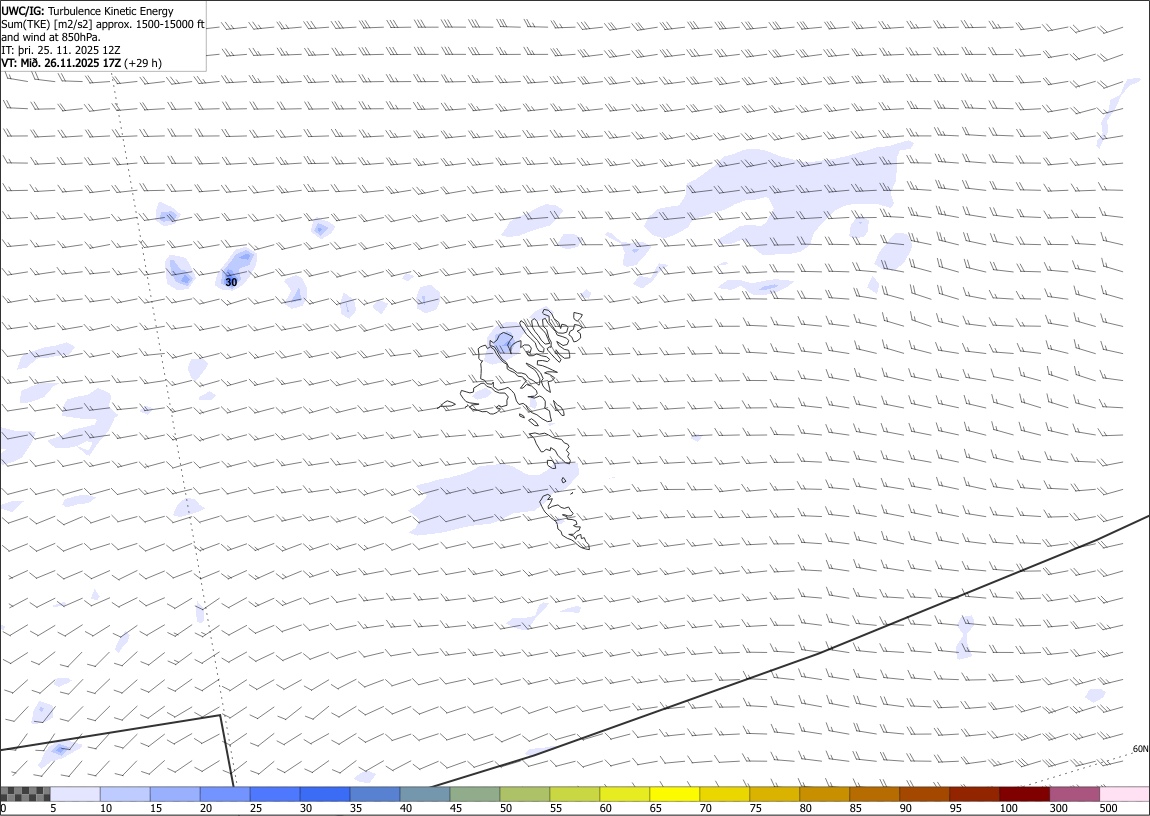Screen dimensions: 1150x816
Task: Pick the 40–45 grey-teal legend swatch
Action: point(425,794)
